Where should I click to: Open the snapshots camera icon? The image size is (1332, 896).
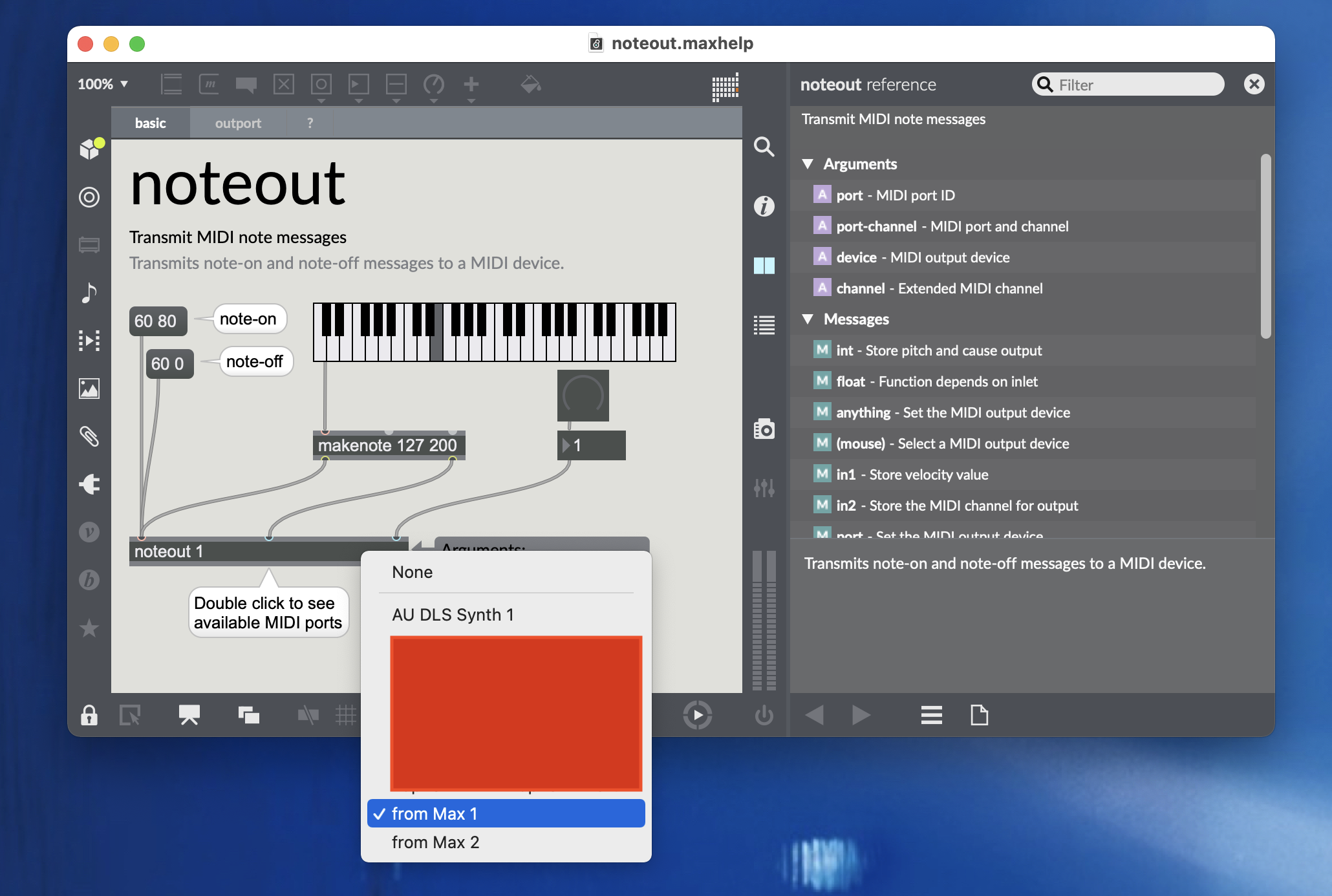(x=764, y=429)
